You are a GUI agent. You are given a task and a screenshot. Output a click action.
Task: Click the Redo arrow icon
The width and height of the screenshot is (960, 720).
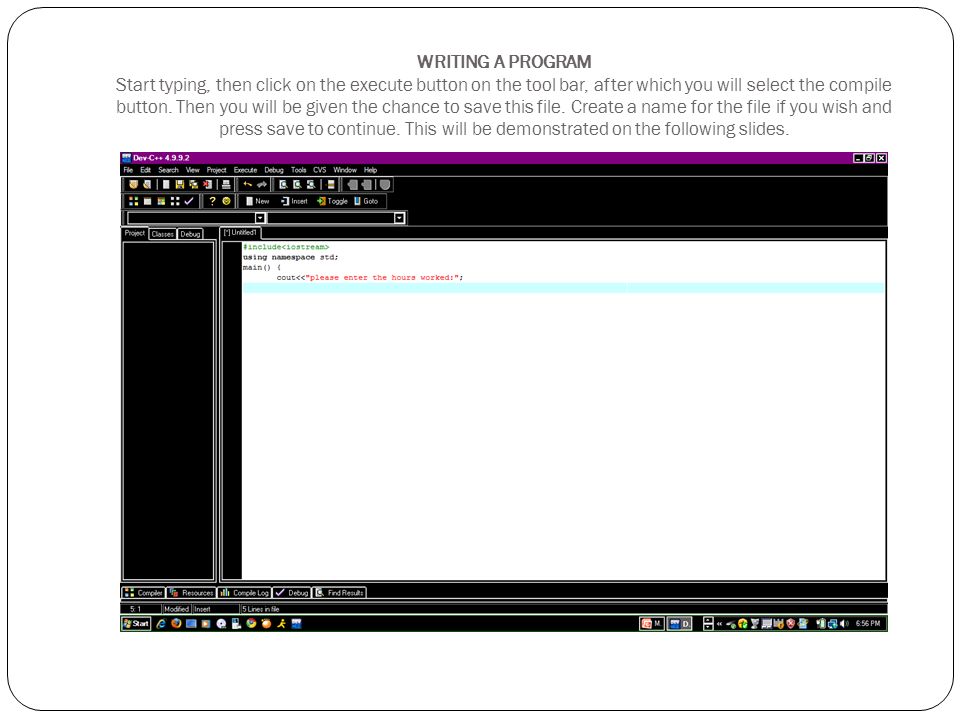262,184
